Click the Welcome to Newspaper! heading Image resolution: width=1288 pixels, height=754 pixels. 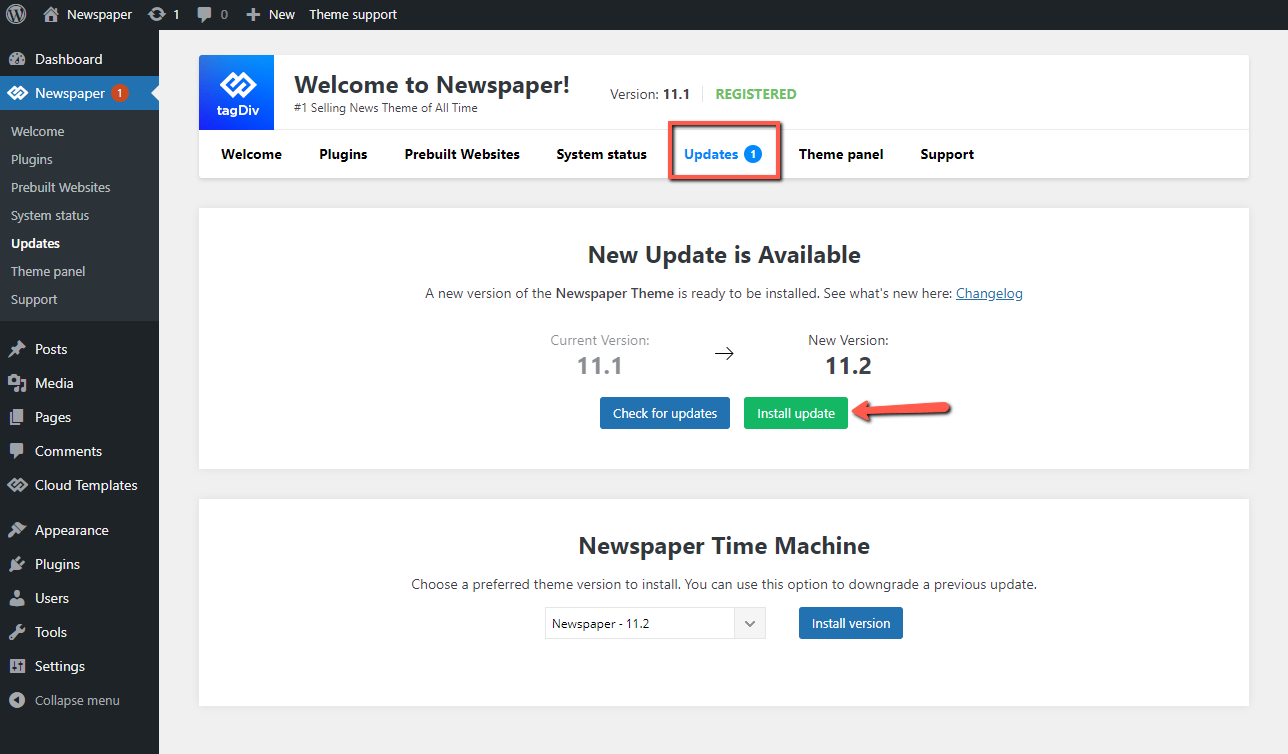click(x=432, y=85)
